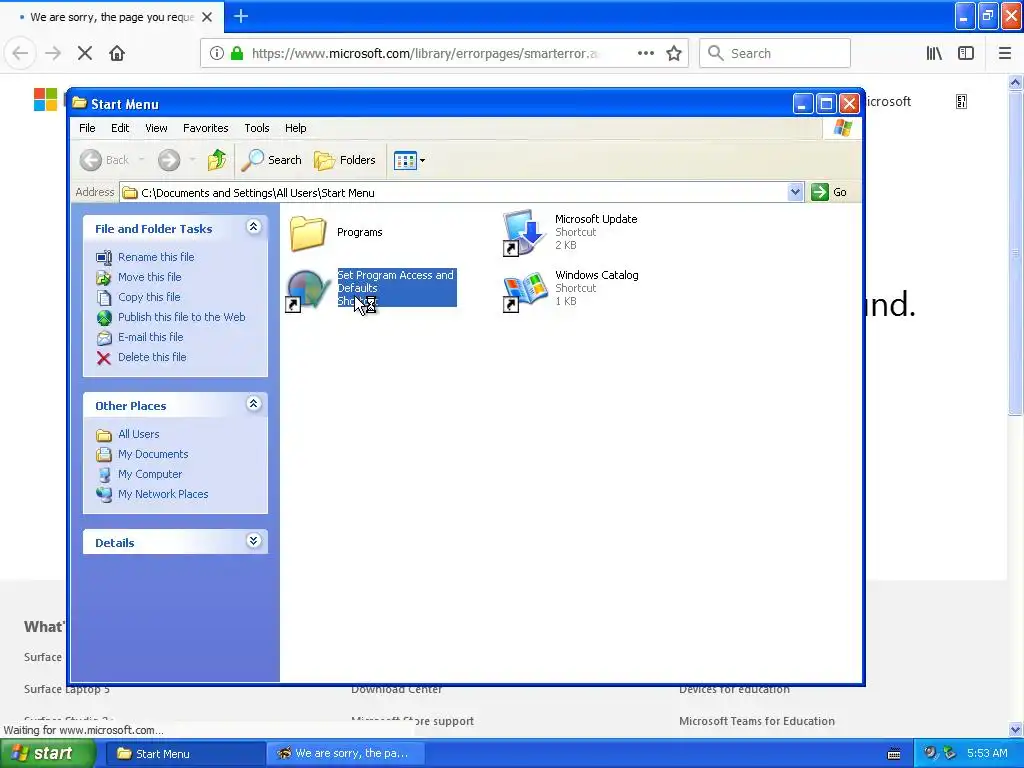Image resolution: width=1024 pixels, height=768 pixels.
Task: Click Copy this file
Action: (x=138, y=297)
